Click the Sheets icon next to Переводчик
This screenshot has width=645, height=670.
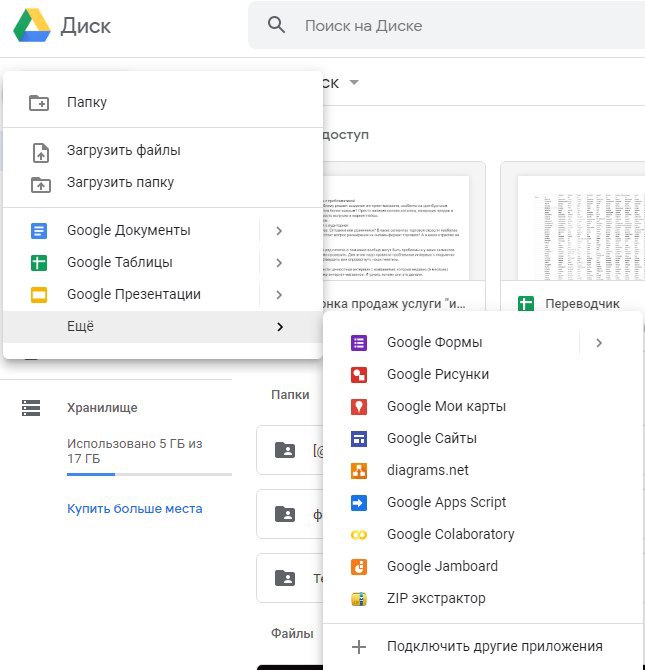click(x=526, y=303)
